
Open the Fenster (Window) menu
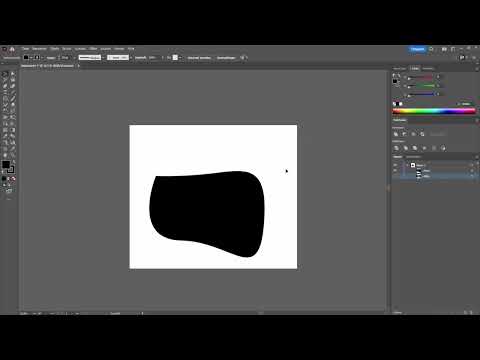119,49
